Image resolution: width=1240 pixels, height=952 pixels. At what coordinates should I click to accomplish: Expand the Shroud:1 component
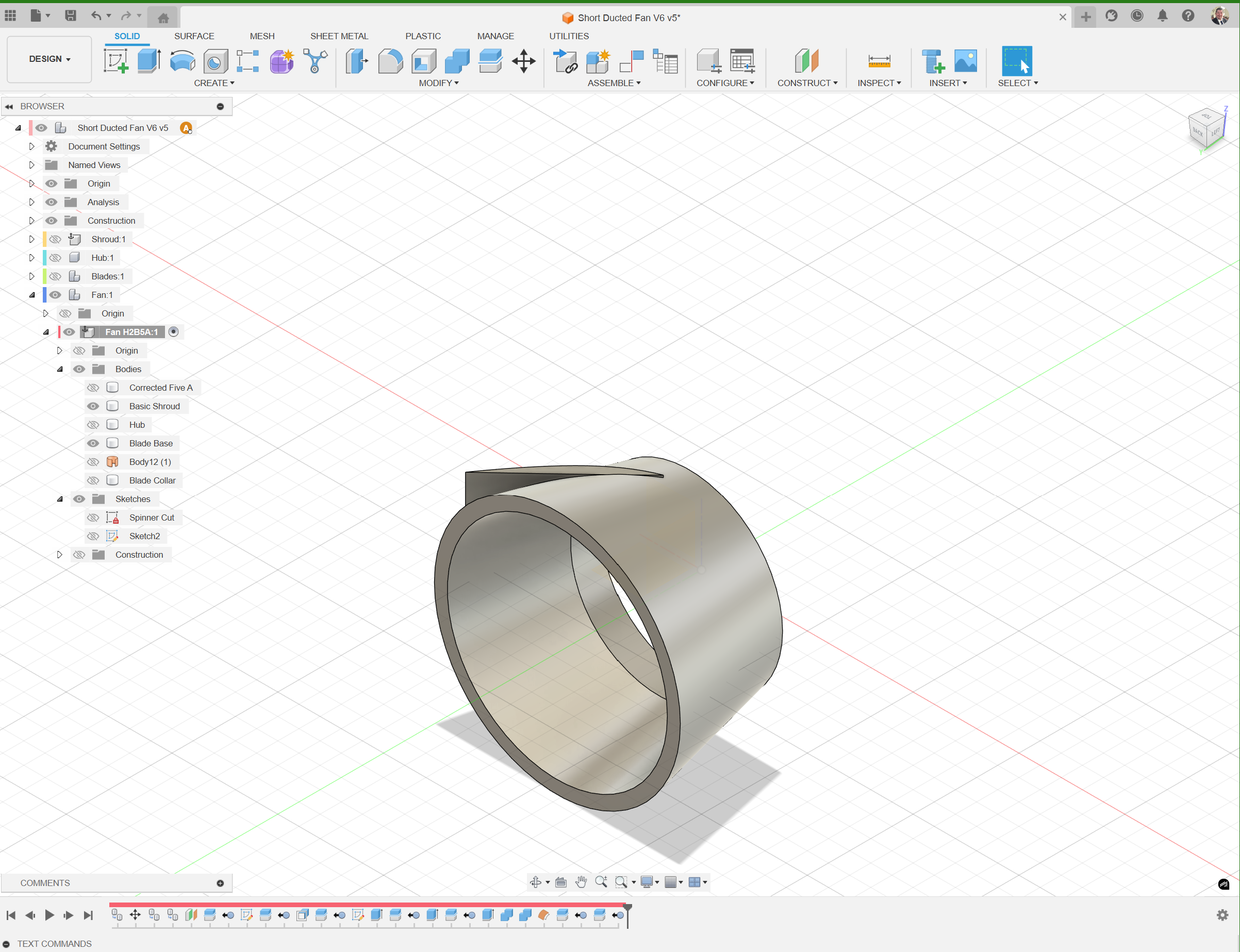click(x=32, y=239)
